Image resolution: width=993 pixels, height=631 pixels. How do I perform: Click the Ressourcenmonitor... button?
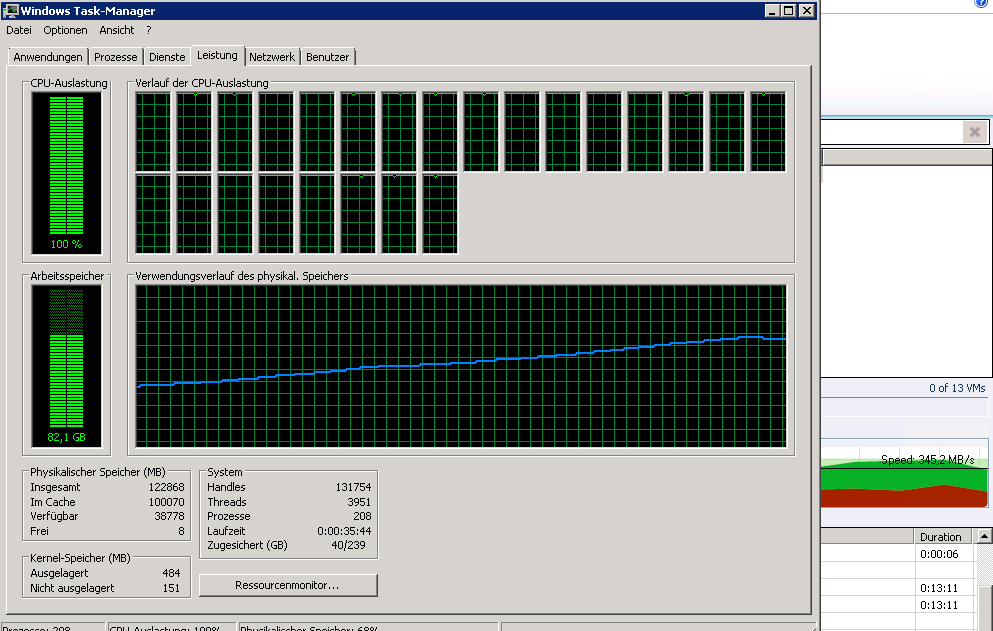click(x=288, y=585)
